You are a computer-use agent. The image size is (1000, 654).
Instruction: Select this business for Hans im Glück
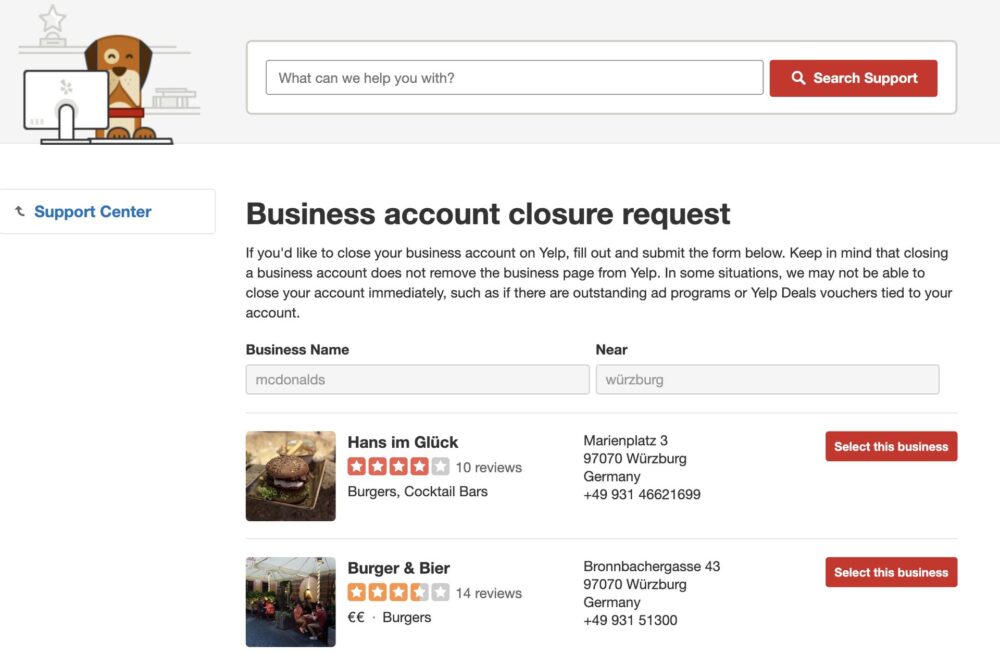click(x=891, y=447)
